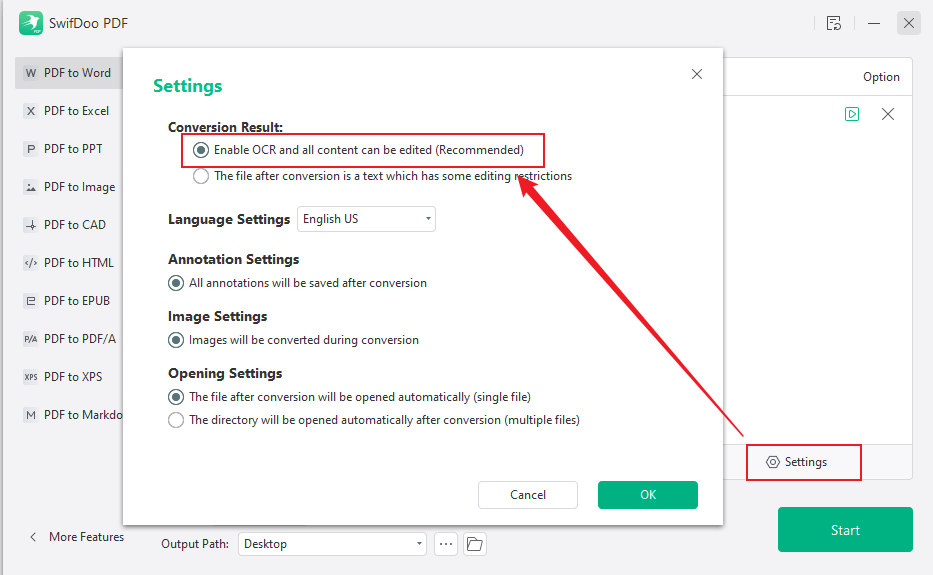Click the green play icon in file row
This screenshot has height=575, width=933.
pos(852,114)
